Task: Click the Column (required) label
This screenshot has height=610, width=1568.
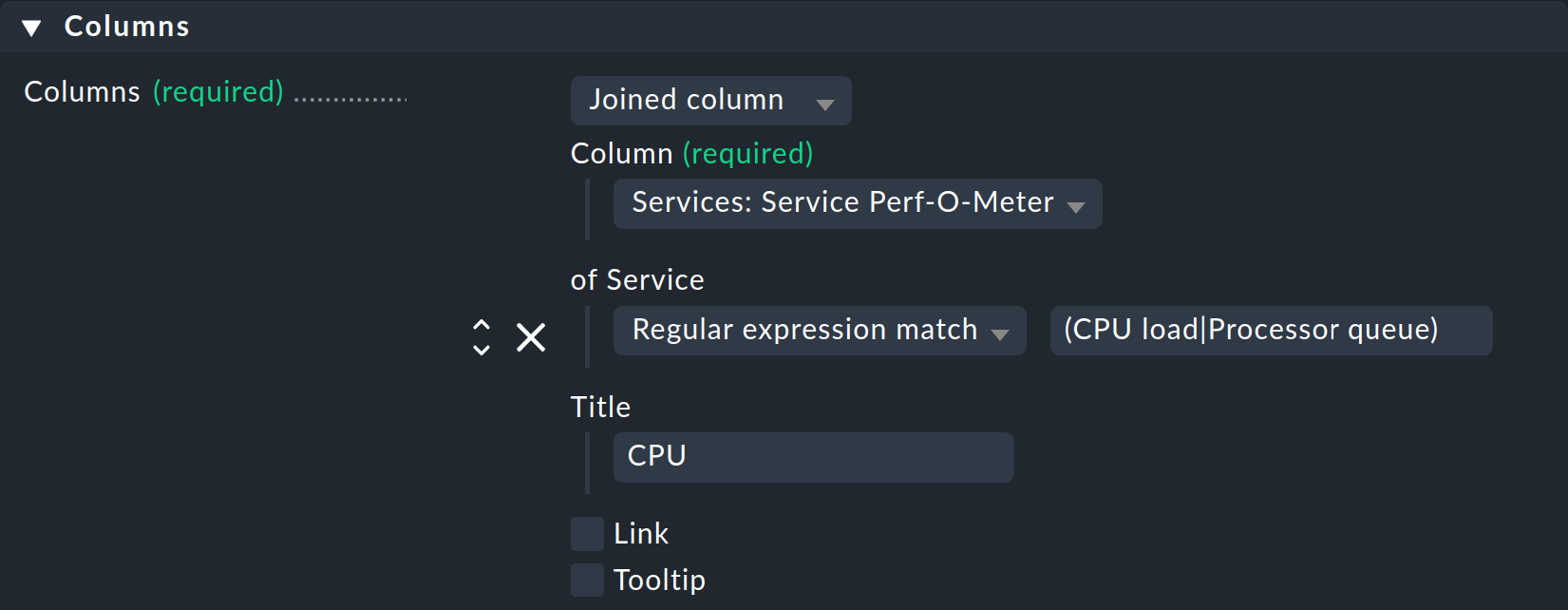Action: 691,154
